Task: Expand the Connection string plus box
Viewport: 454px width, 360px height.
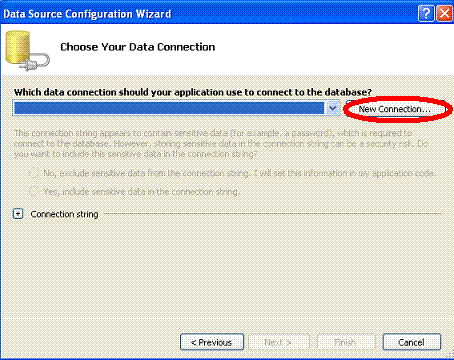Action: click(x=18, y=214)
